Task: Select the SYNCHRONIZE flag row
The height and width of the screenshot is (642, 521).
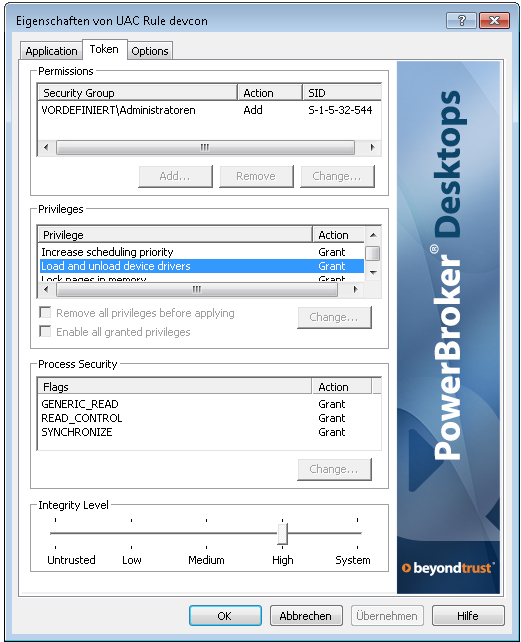Action: pos(209,432)
